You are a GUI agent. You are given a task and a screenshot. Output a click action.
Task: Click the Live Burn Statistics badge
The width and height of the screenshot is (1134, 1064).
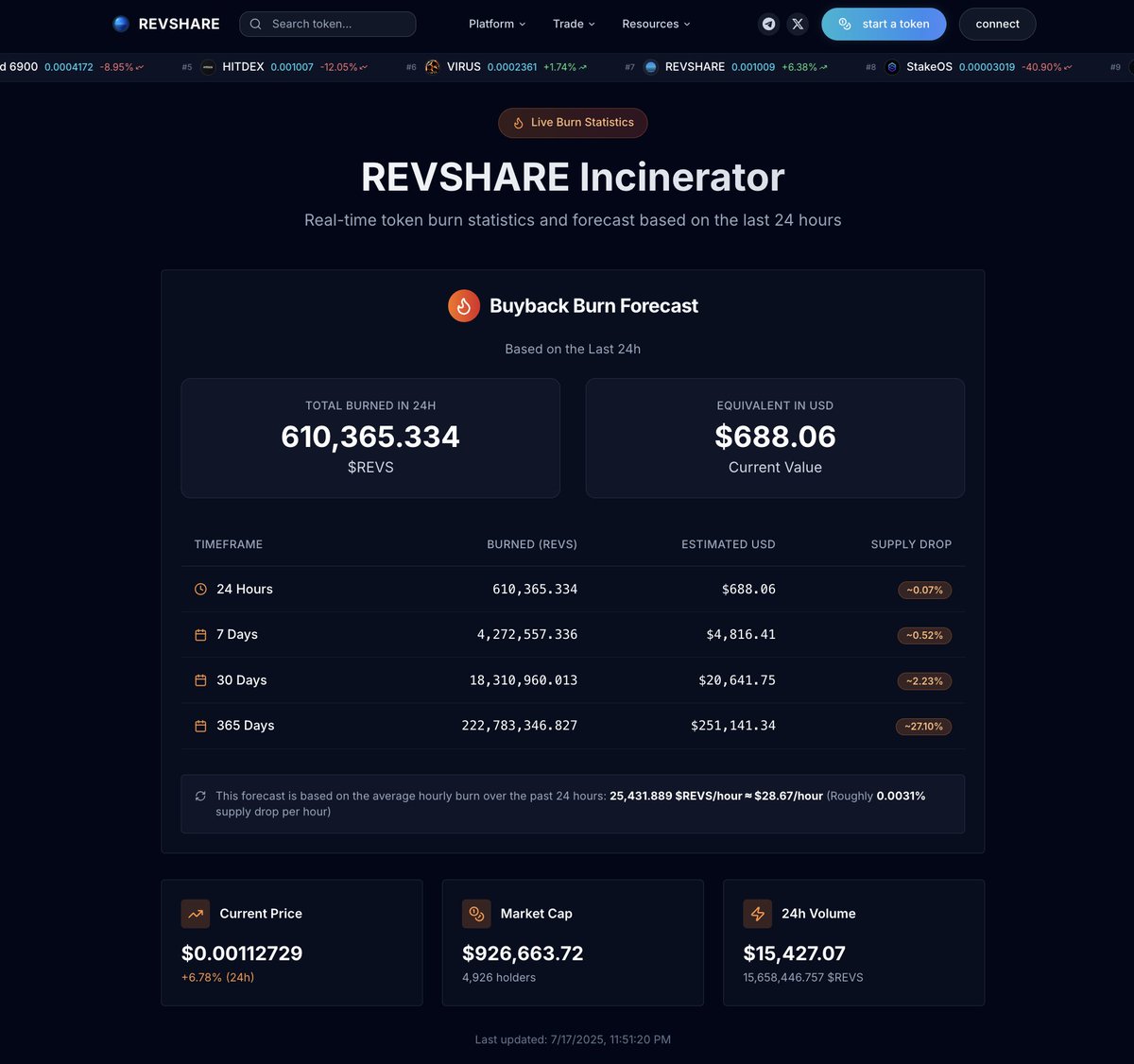[573, 123]
